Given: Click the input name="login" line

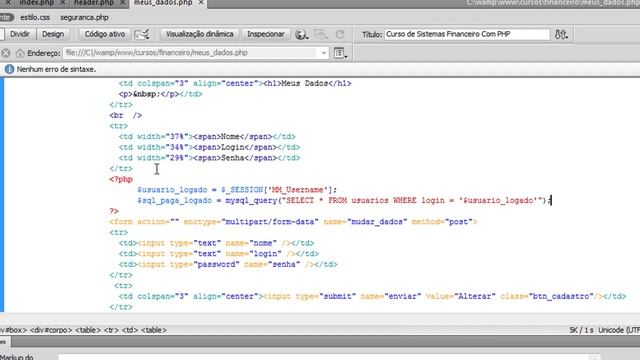Looking at the screenshot, I should tap(219, 253).
